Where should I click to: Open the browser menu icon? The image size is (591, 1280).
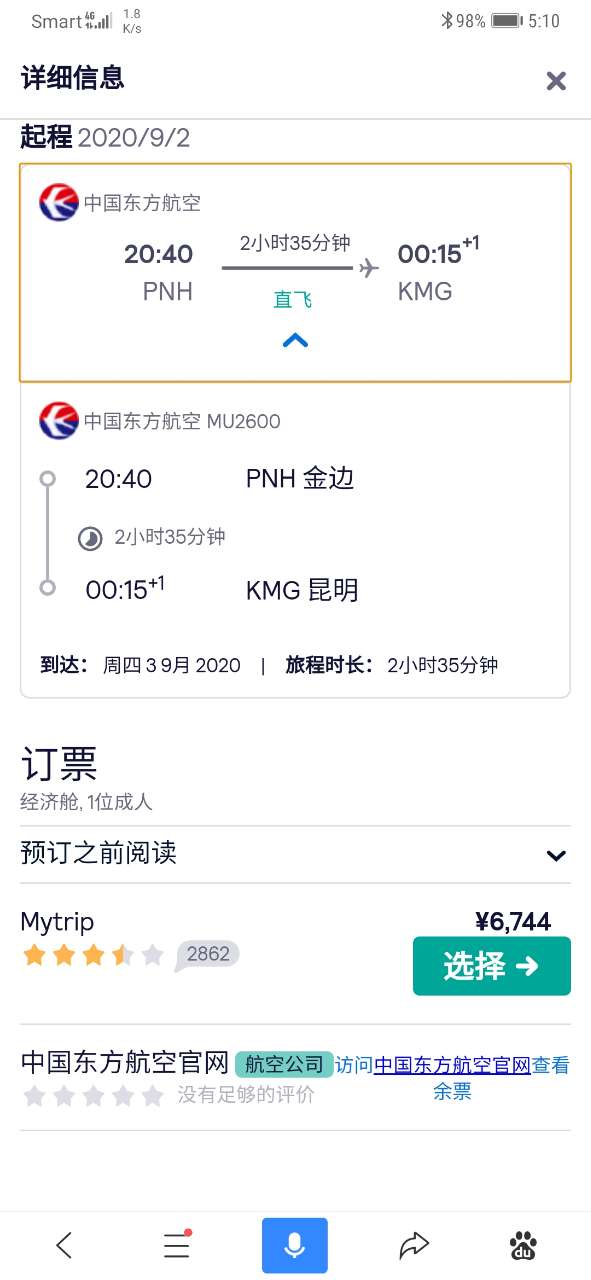pyautogui.click(x=177, y=1245)
